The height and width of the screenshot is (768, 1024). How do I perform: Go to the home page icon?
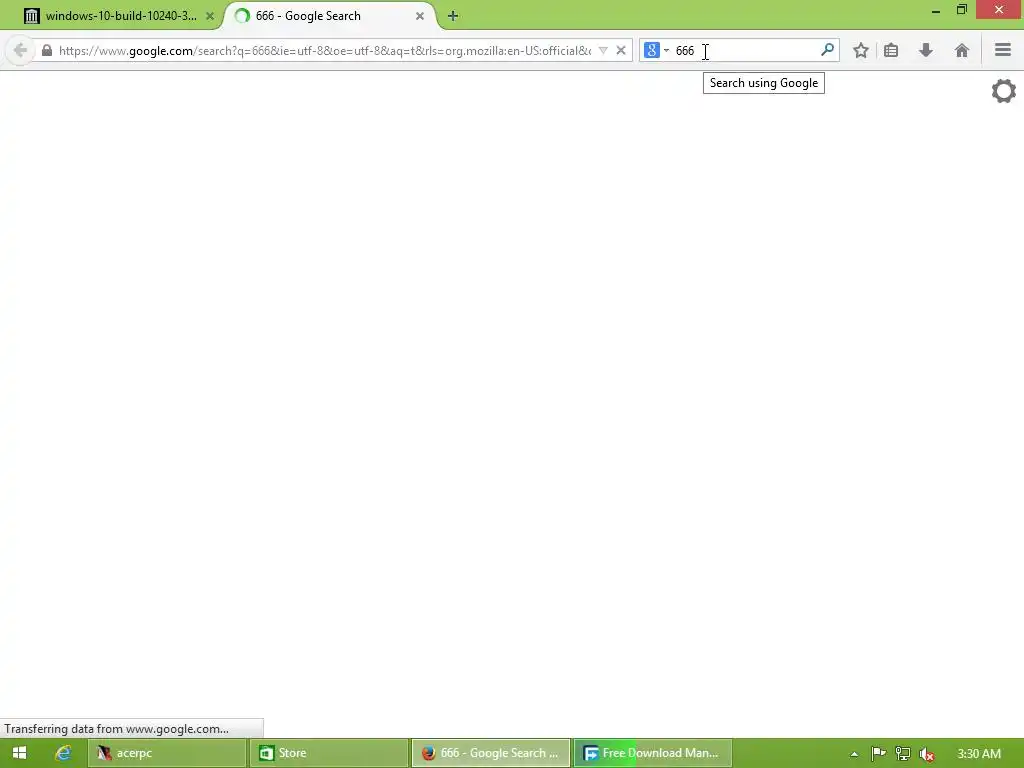[x=961, y=50]
